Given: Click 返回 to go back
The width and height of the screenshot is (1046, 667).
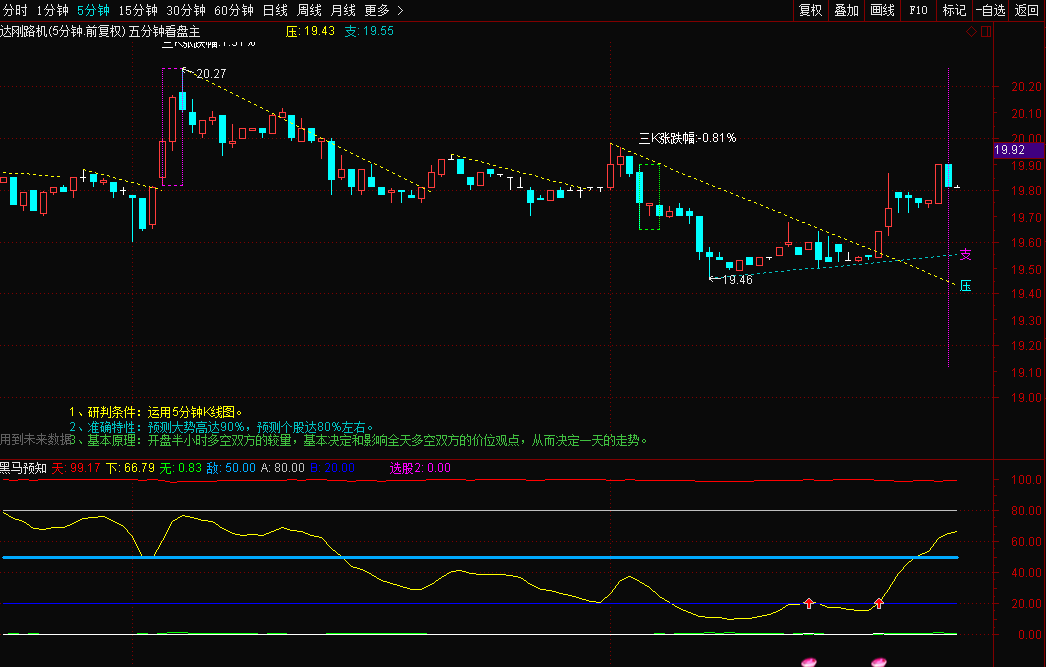Looking at the screenshot, I should [1027, 10].
